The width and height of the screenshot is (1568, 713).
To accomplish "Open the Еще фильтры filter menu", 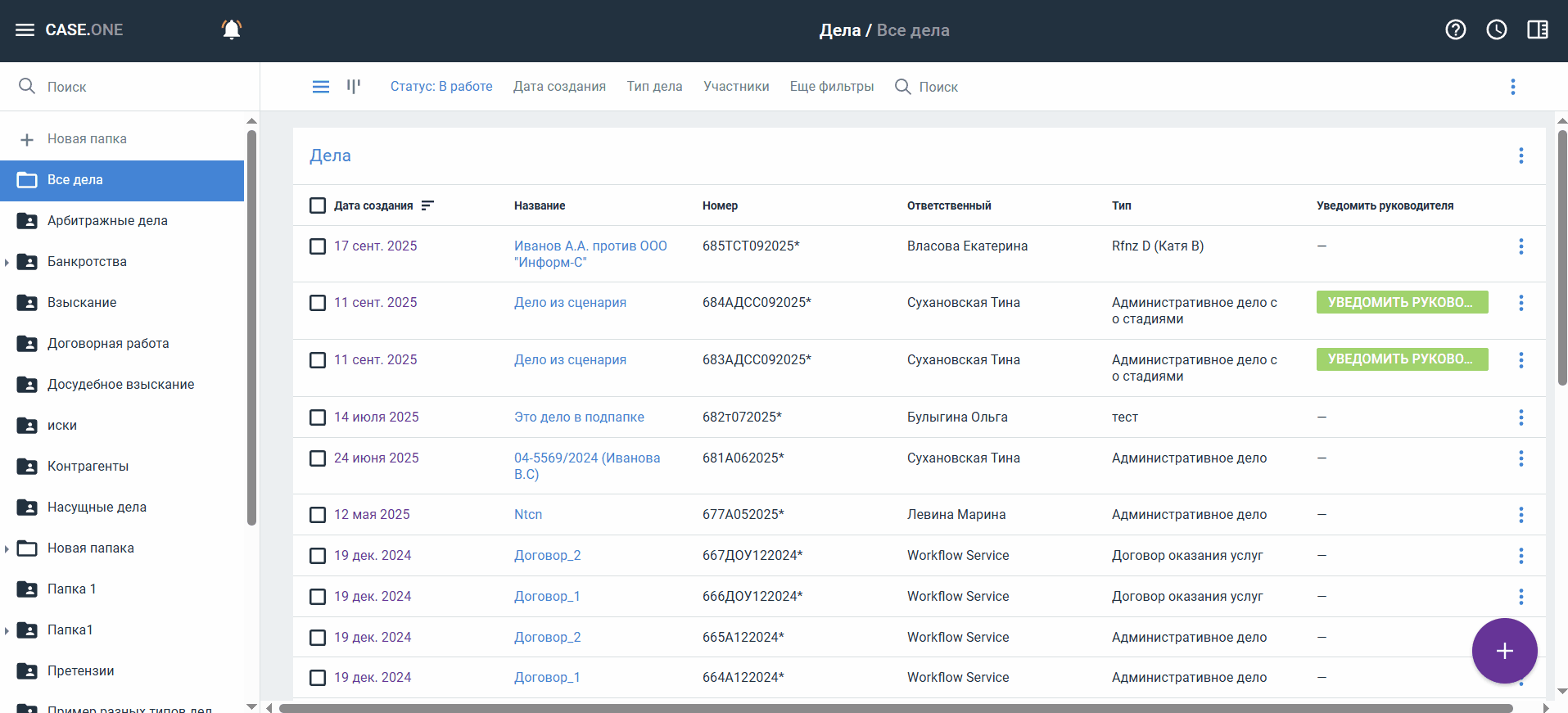I will pyautogui.click(x=831, y=87).
